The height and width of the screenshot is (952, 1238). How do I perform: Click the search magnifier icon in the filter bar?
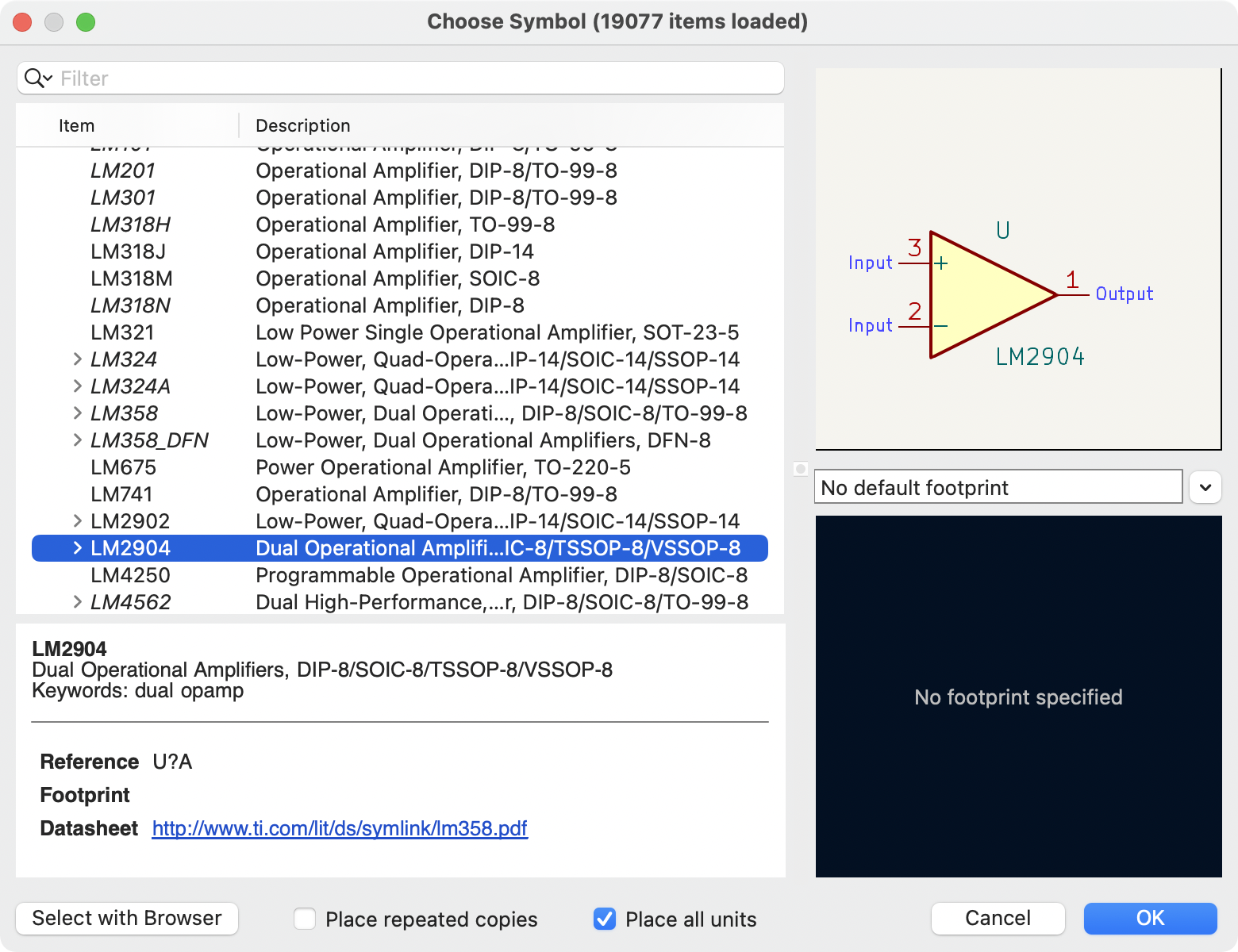[33, 78]
